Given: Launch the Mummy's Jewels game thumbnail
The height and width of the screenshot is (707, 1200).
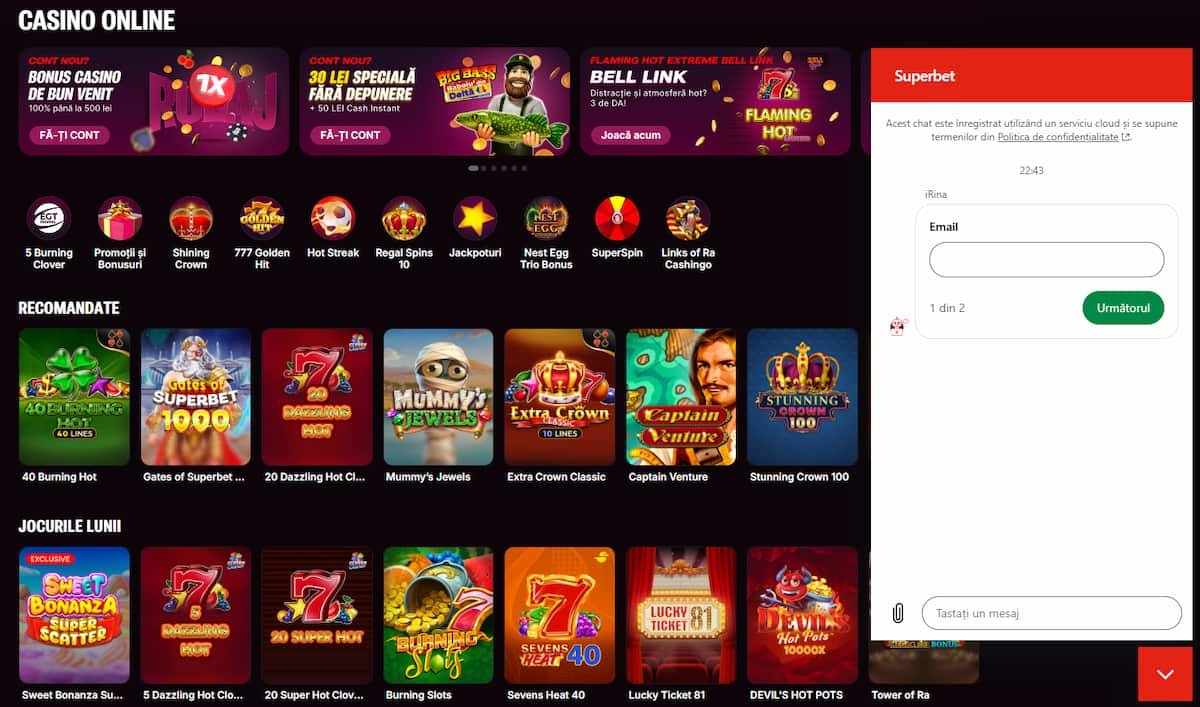Looking at the screenshot, I should tap(438, 397).
